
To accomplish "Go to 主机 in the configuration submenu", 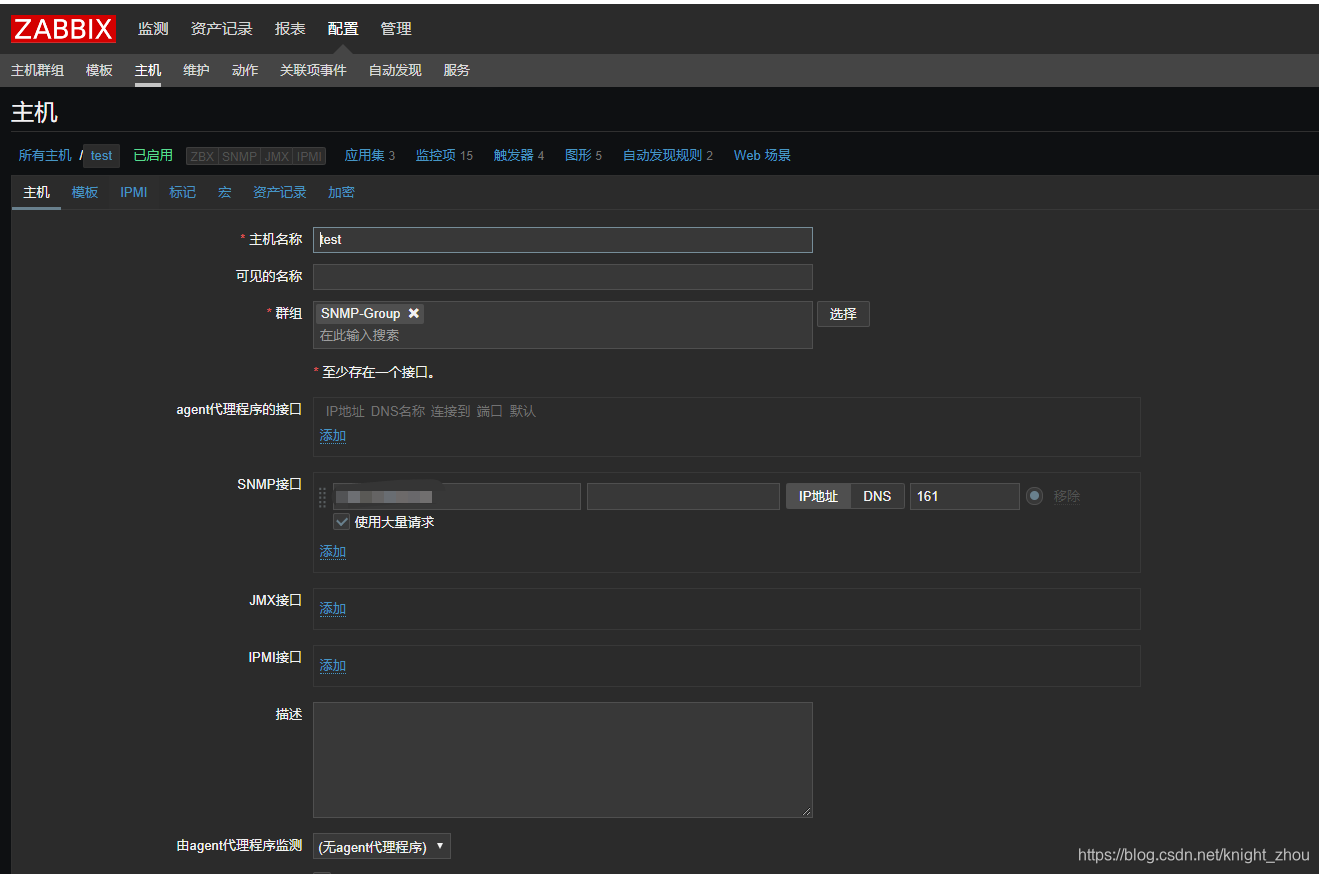I will tap(148, 70).
